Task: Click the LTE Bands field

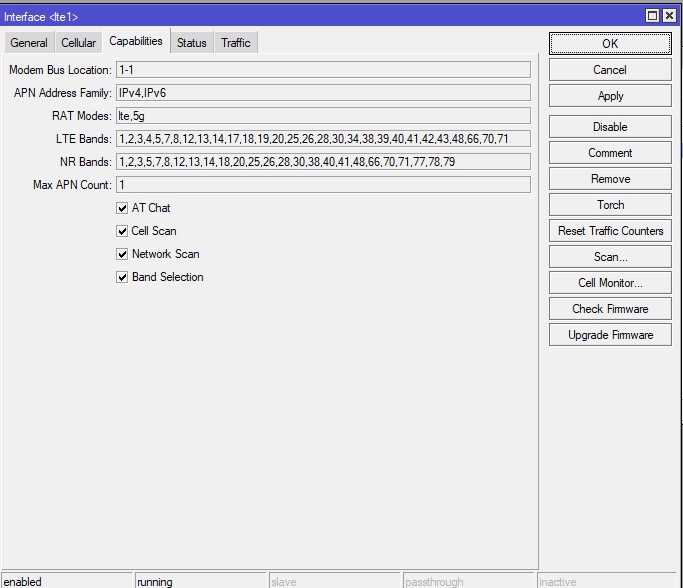Action: (322, 139)
